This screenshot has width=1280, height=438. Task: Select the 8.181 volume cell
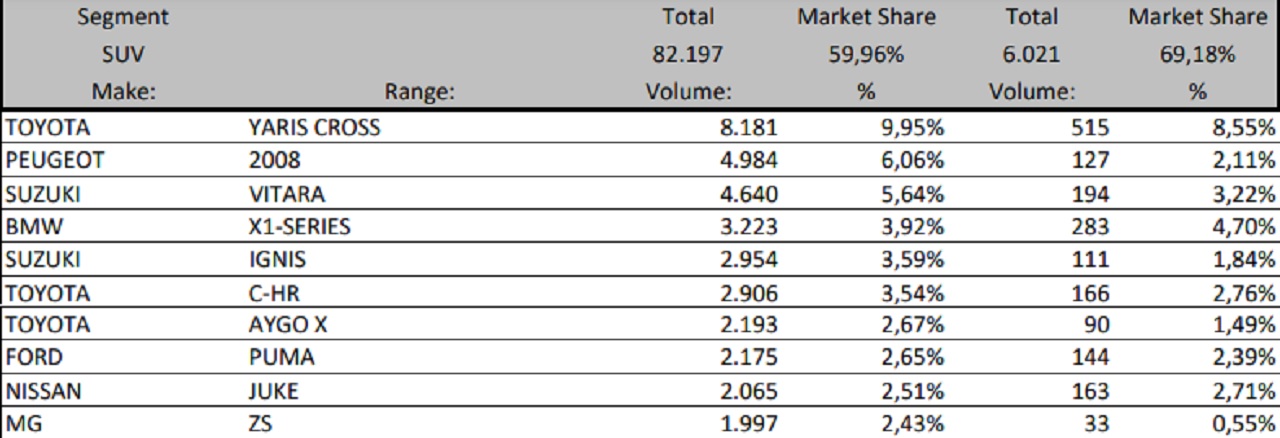[x=749, y=127]
